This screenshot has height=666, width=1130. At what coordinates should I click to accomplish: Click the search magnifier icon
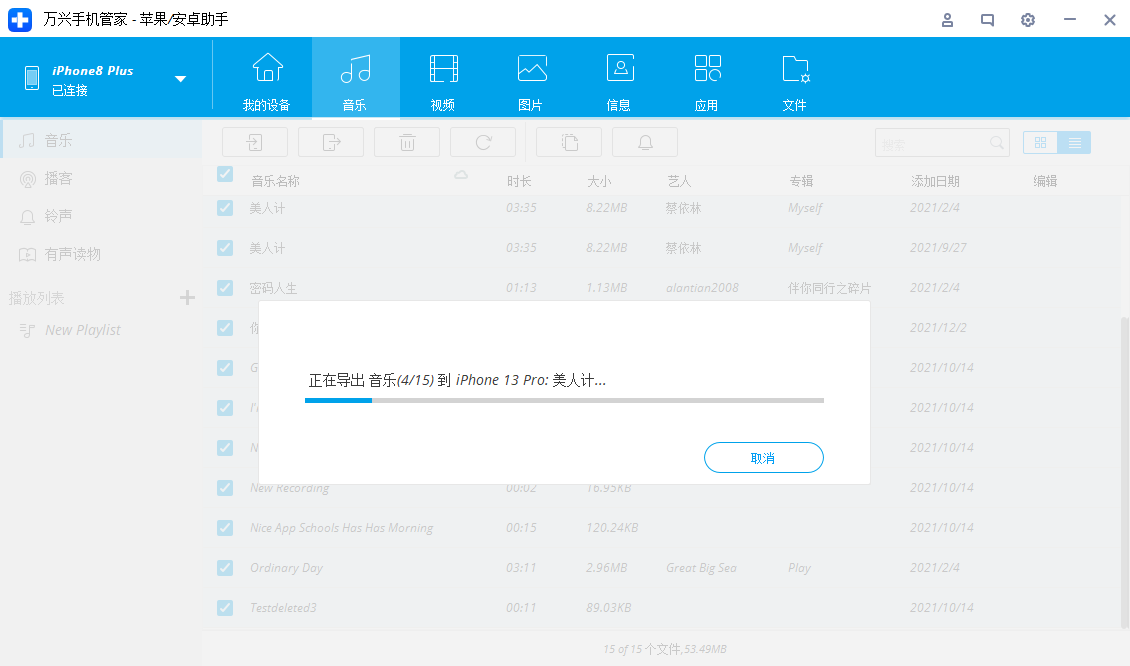(997, 143)
